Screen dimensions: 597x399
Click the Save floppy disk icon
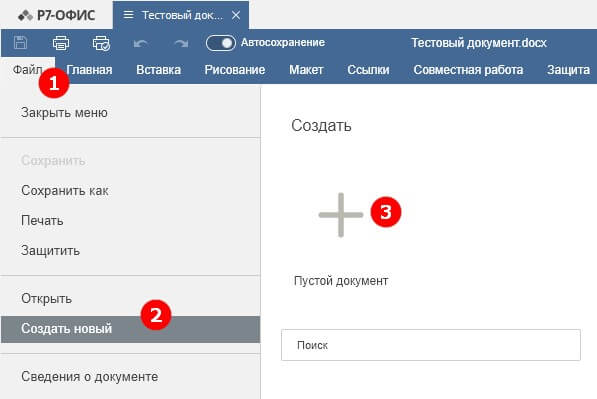click(x=21, y=42)
